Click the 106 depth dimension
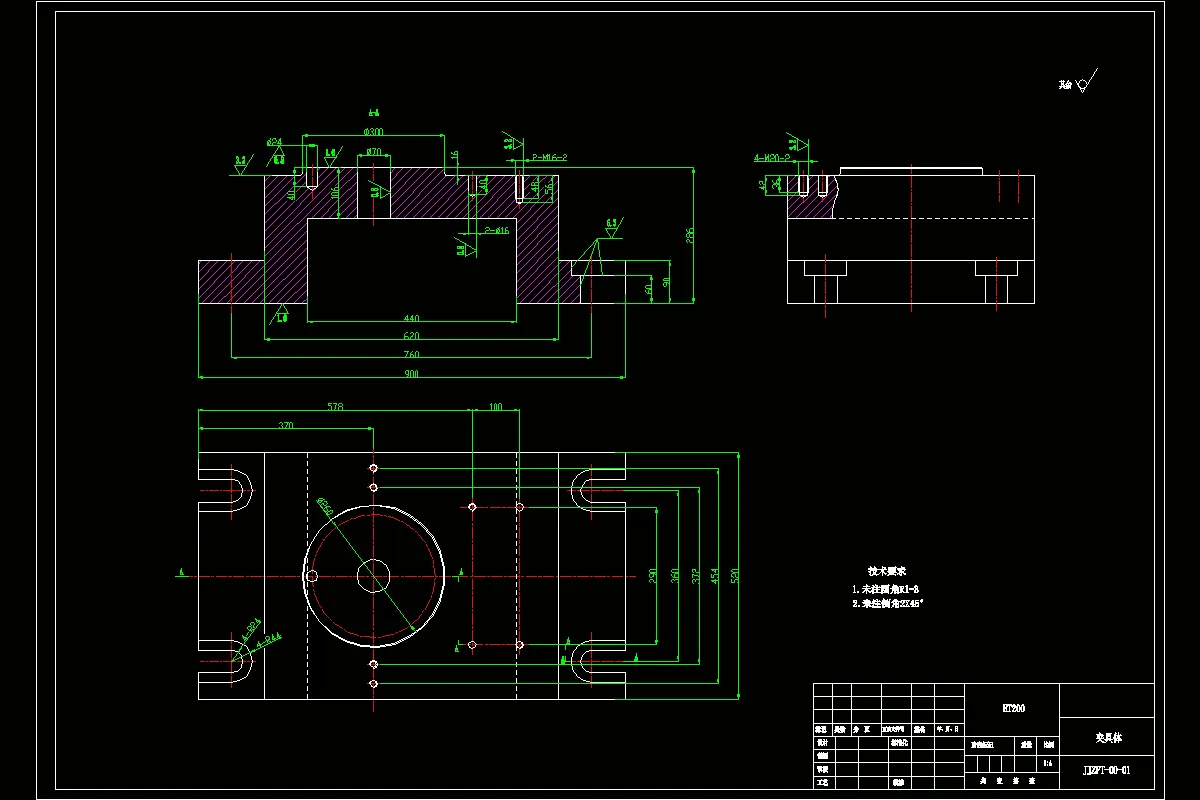 click(x=334, y=193)
